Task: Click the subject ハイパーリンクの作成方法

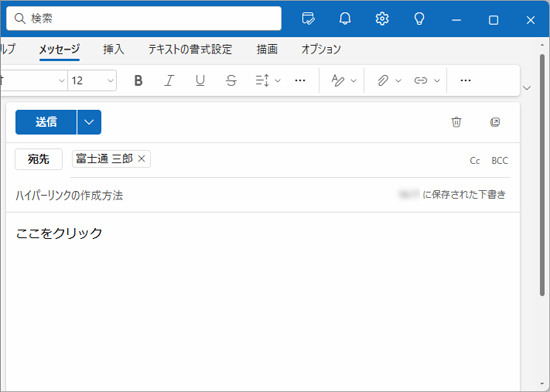Action: (69, 195)
